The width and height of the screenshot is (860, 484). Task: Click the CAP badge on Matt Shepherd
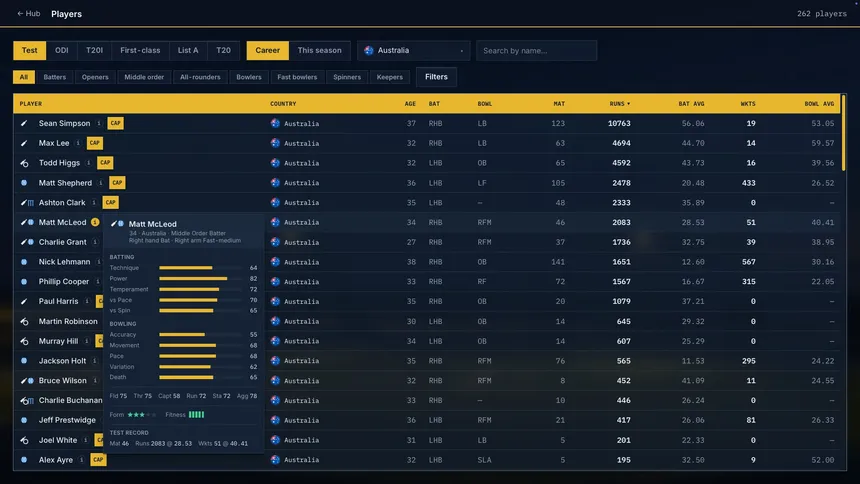117,183
